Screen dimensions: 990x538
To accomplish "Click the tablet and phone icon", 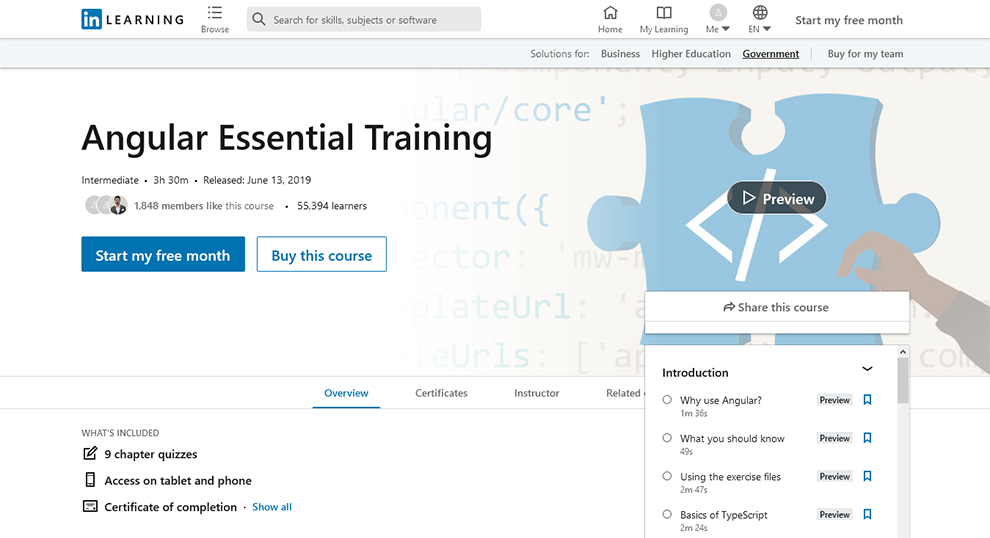I will tap(90, 480).
